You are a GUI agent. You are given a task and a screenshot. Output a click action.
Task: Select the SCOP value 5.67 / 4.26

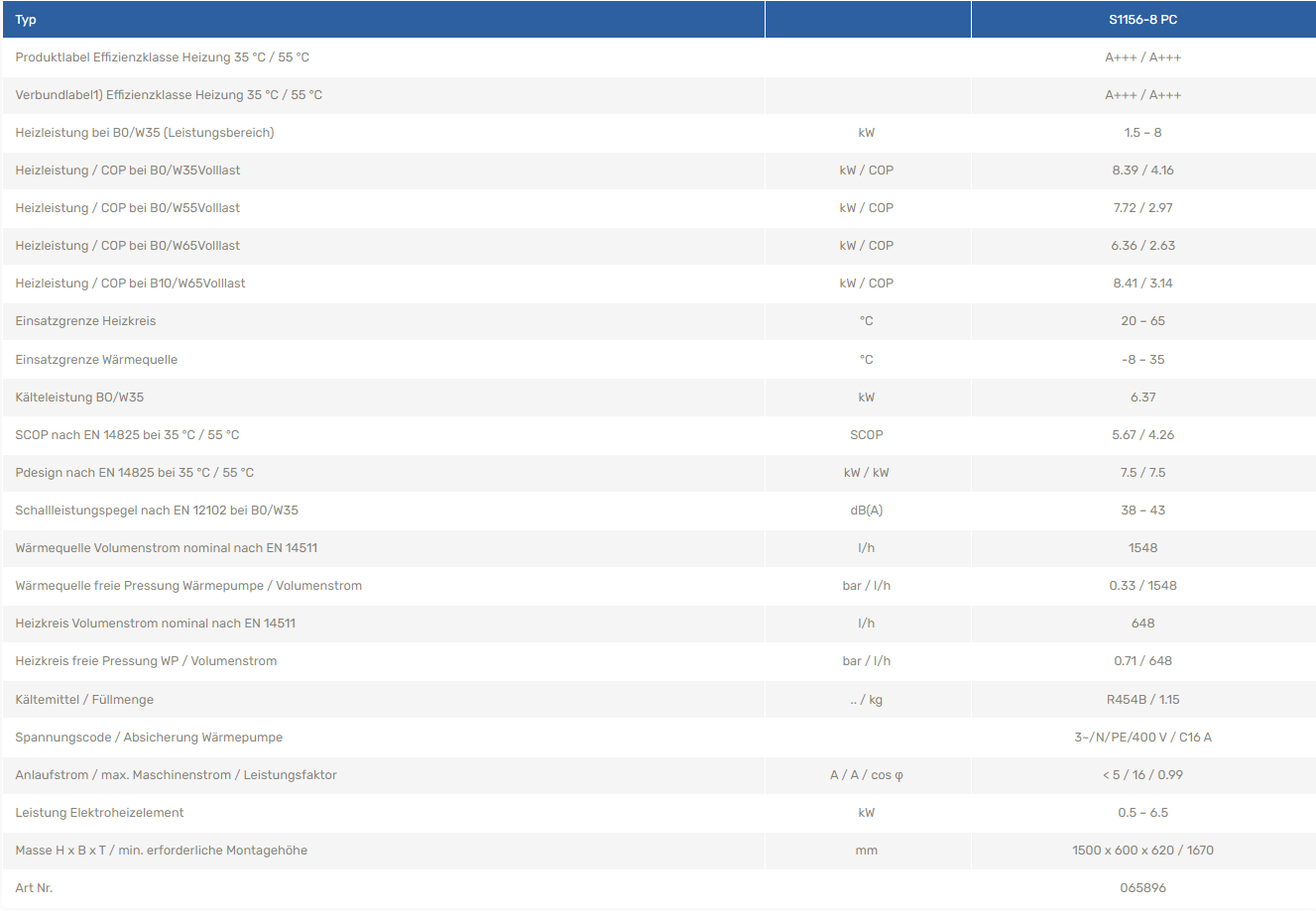click(x=1142, y=435)
